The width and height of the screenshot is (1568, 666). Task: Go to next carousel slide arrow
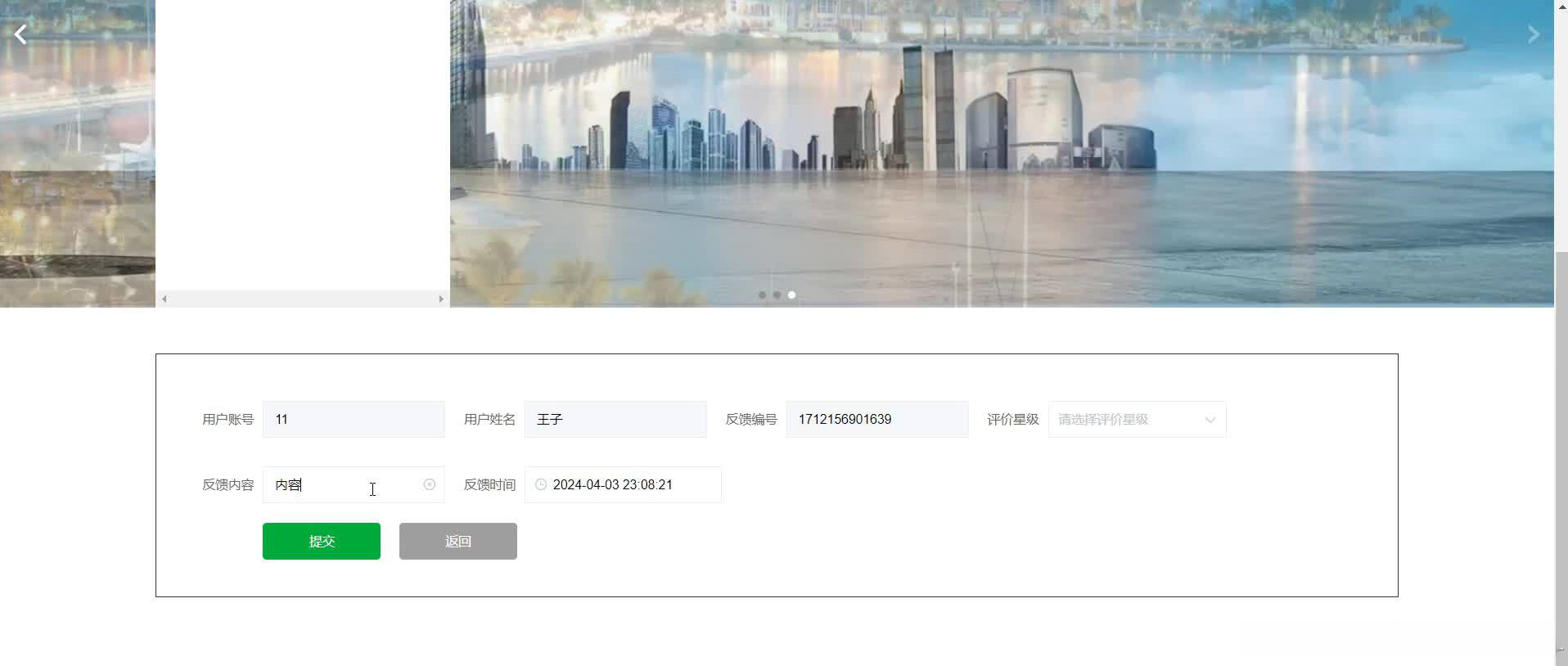[x=1534, y=34]
